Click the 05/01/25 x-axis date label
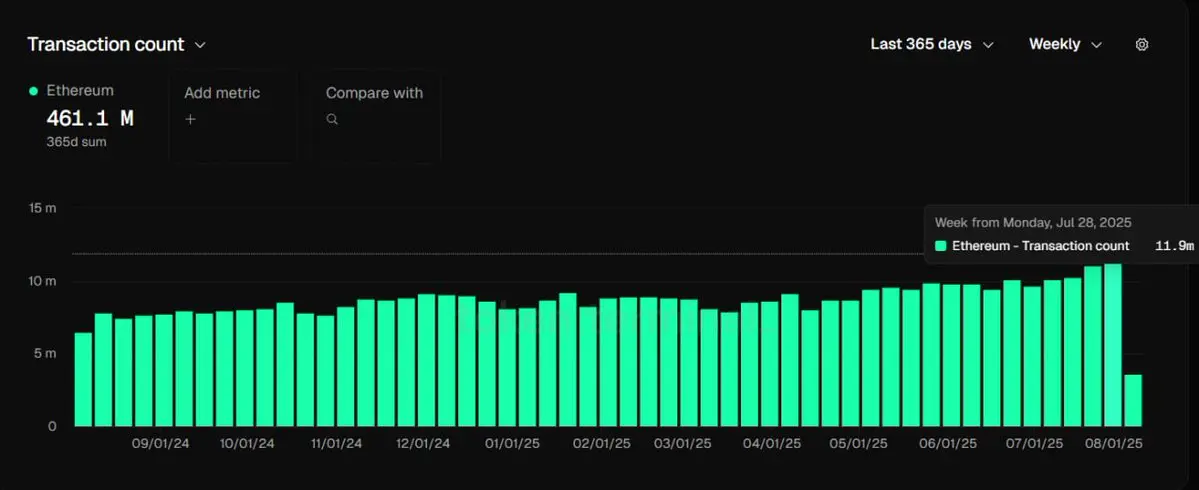 859,444
